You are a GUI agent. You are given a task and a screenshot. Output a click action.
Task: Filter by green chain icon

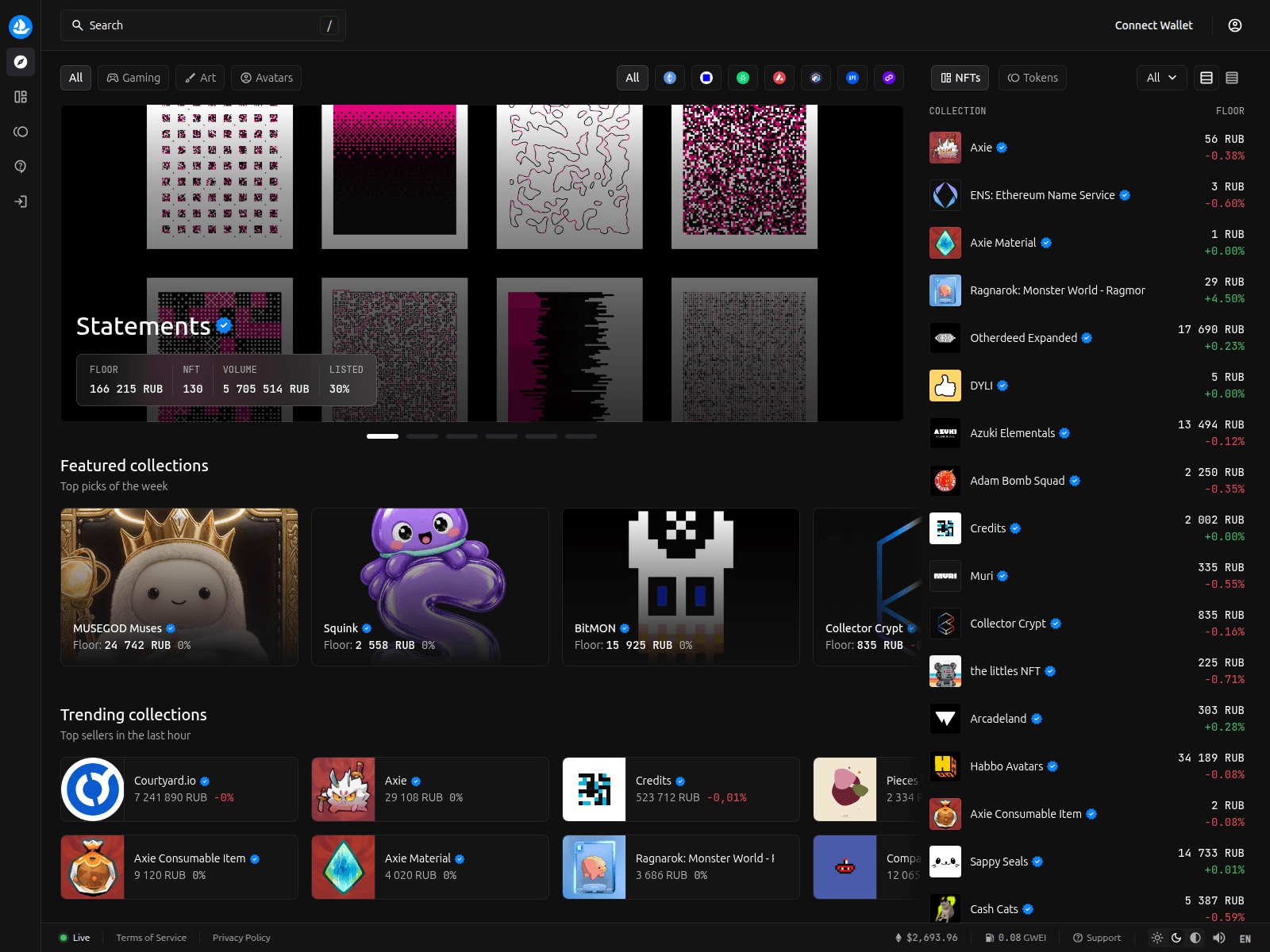(743, 78)
